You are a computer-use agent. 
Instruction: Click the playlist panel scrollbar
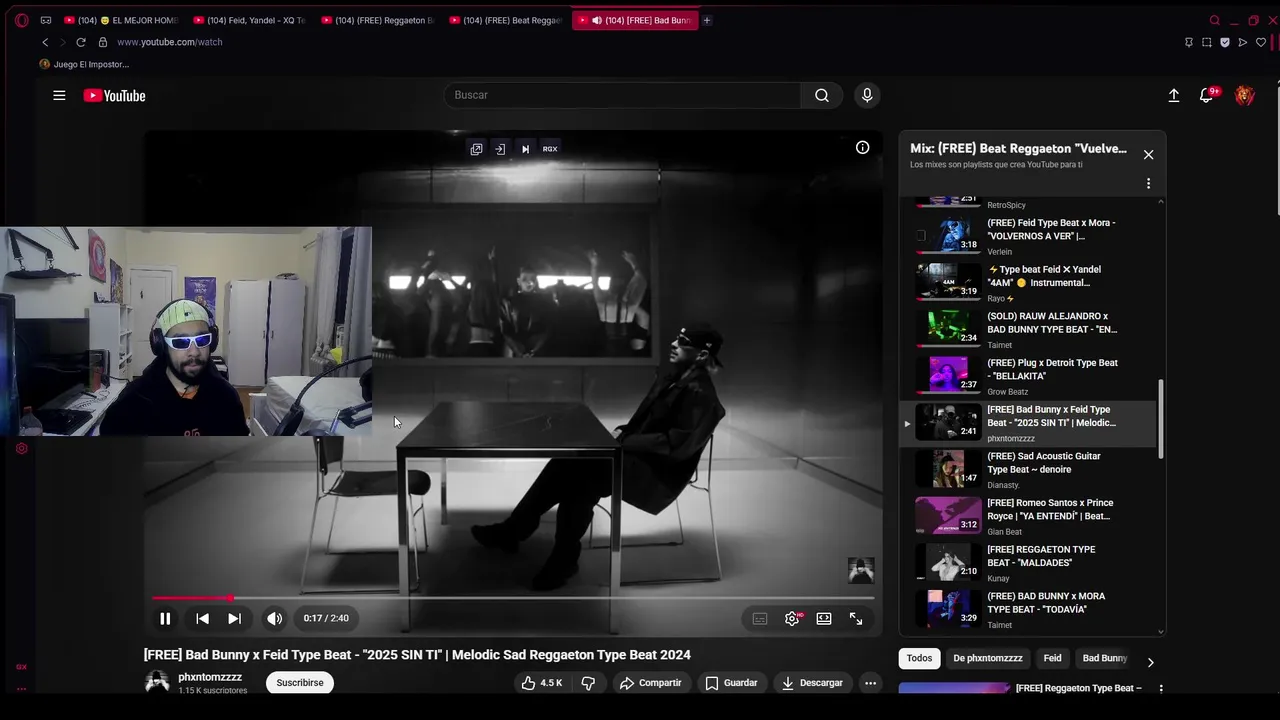tap(1161, 418)
